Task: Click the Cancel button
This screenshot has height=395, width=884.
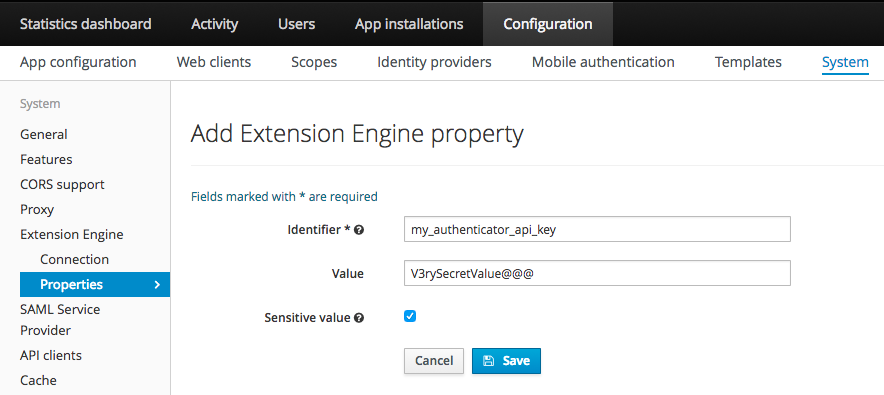Action: [x=434, y=361]
